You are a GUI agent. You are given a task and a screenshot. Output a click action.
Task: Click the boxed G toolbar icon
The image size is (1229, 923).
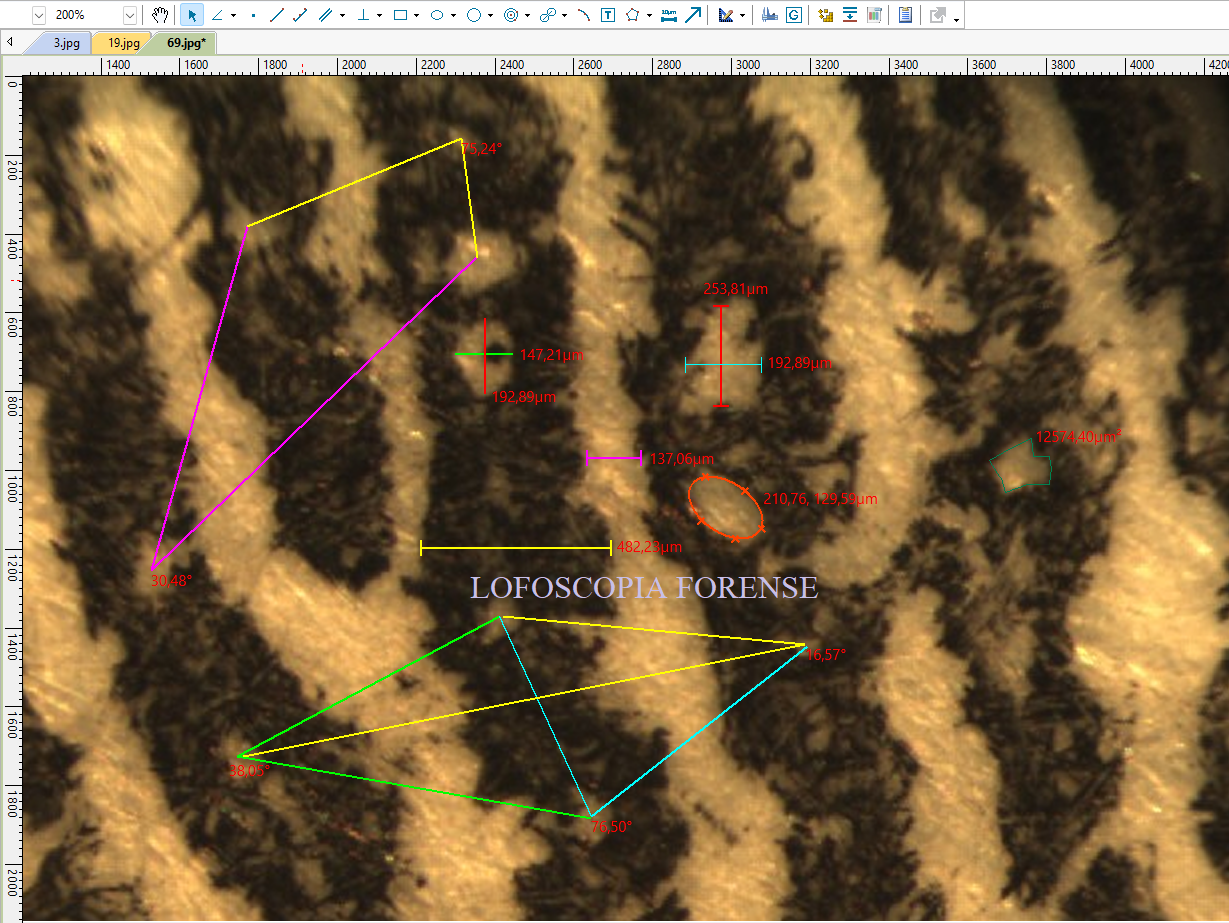pyautogui.click(x=793, y=15)
